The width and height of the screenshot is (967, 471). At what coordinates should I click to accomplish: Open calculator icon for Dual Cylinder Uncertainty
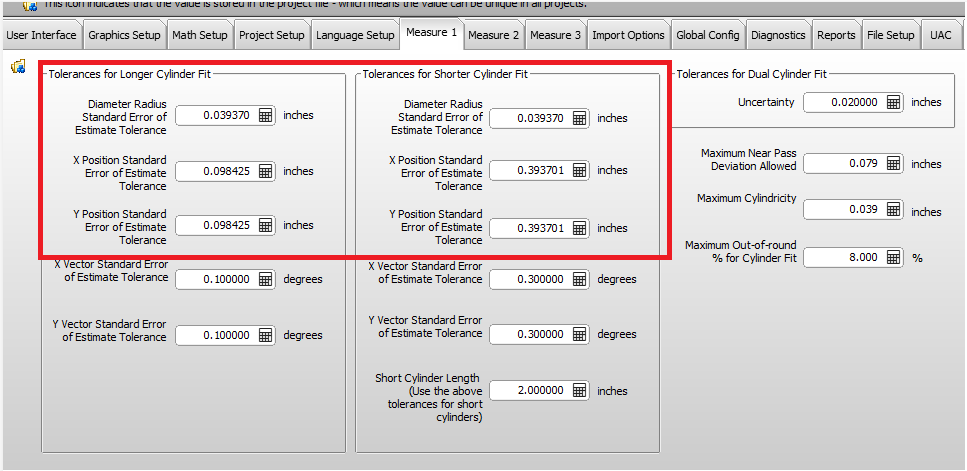point(894,102)
